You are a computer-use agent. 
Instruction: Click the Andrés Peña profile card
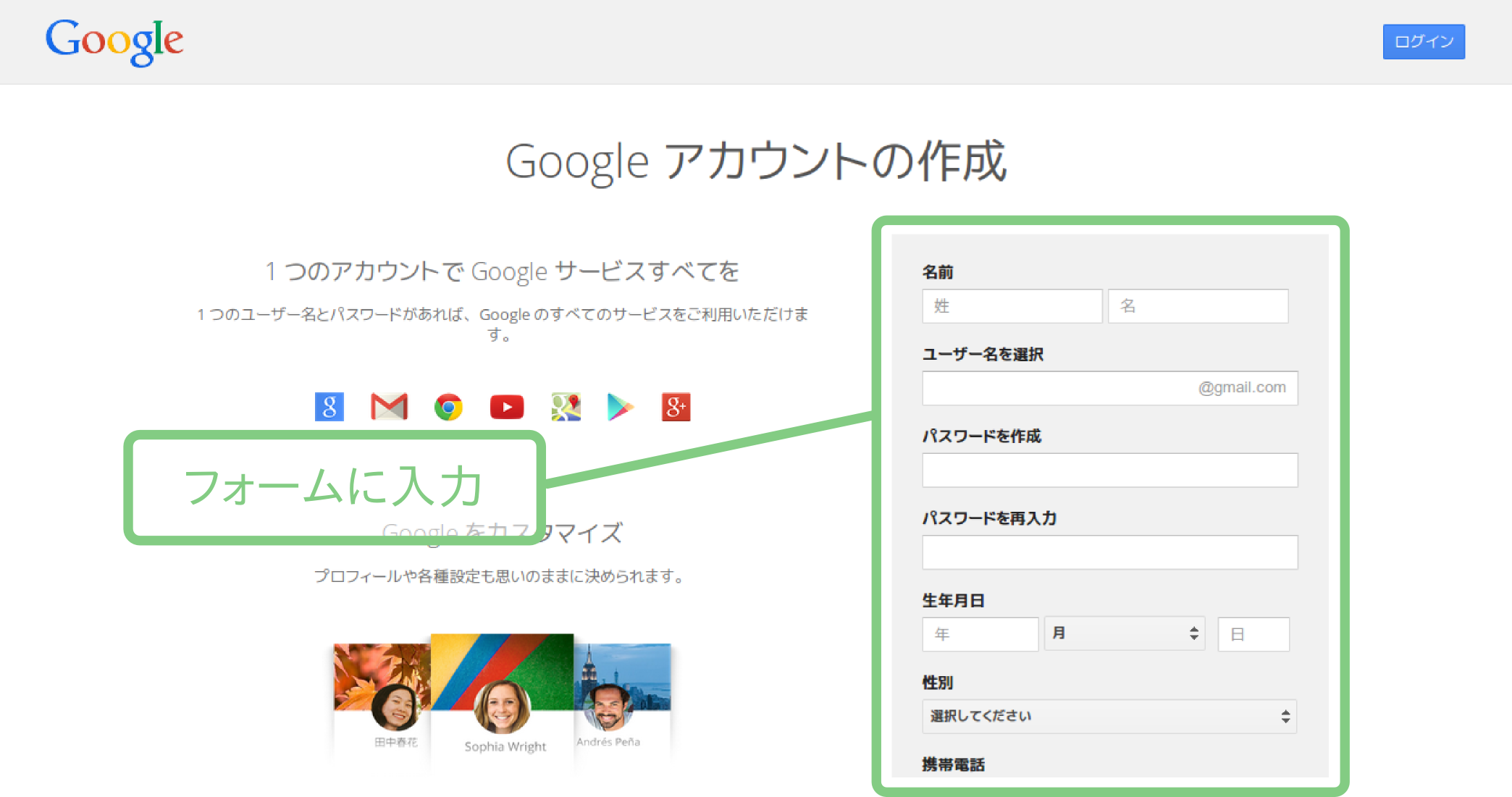[x=622, y=700]
